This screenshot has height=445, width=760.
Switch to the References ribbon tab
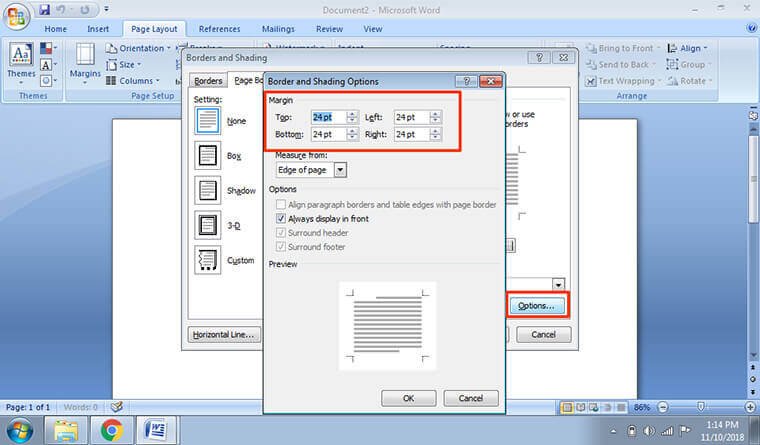click(x=219, y=29)
